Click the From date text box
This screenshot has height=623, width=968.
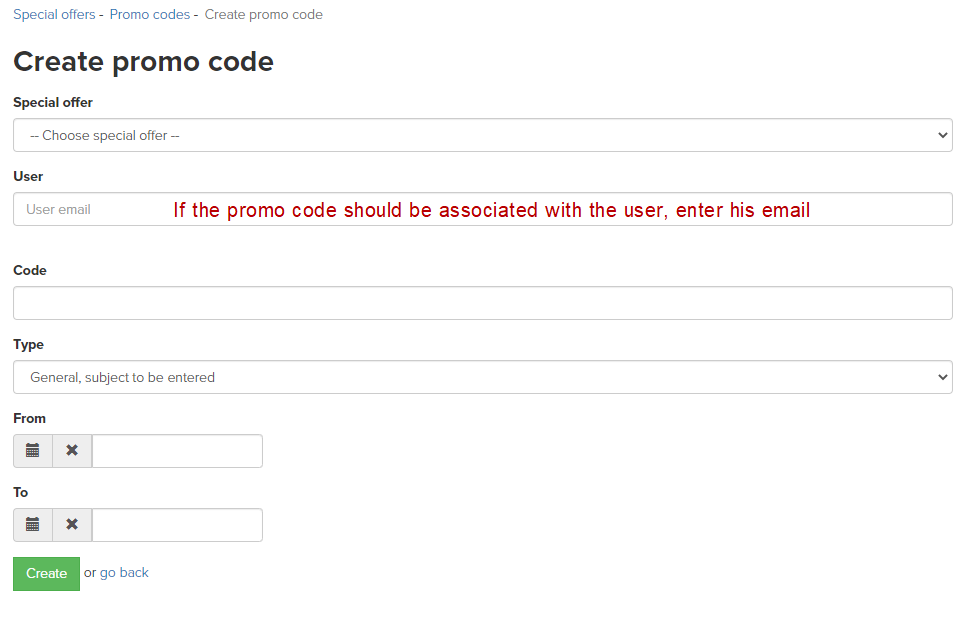pyautogui.click(x=177, y=451)
